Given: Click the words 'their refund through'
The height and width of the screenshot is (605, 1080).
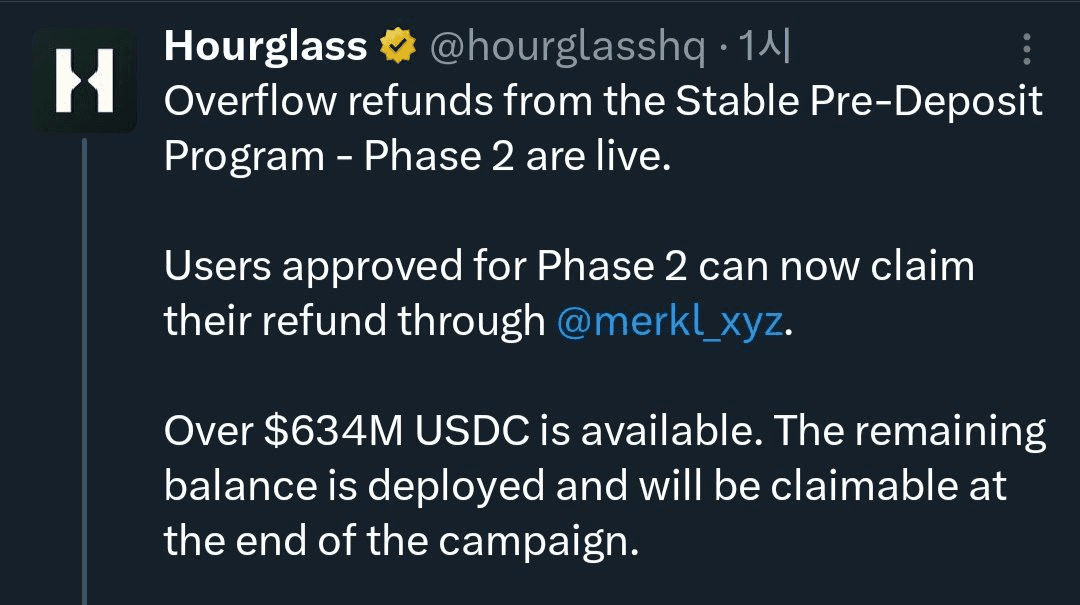Looking at the screenshot, I should pyautogui.click(x=353, y=321).
